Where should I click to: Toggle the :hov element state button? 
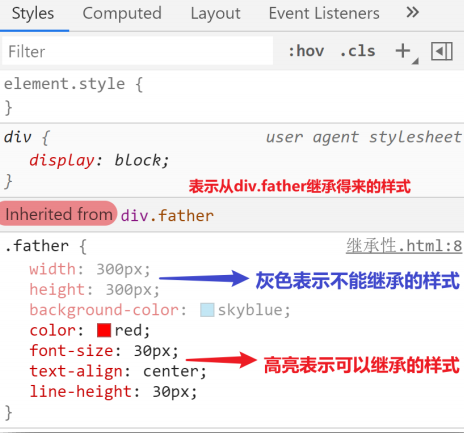click(x=306, y=51)
